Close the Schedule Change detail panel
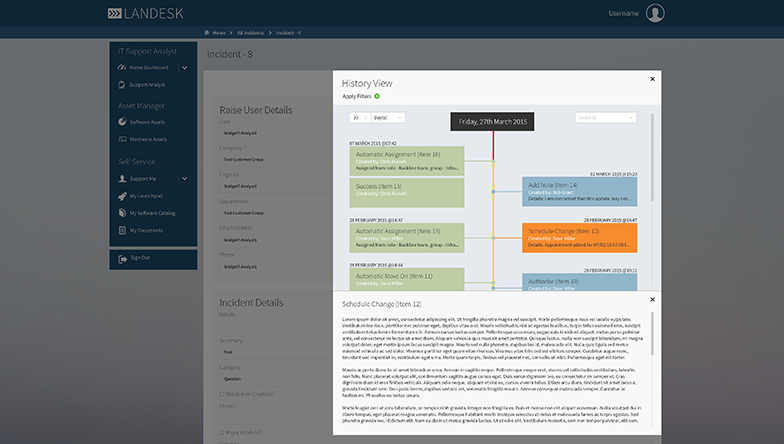Image resolution: width=784 pixels, height=444 pixels. coord(653,298)
